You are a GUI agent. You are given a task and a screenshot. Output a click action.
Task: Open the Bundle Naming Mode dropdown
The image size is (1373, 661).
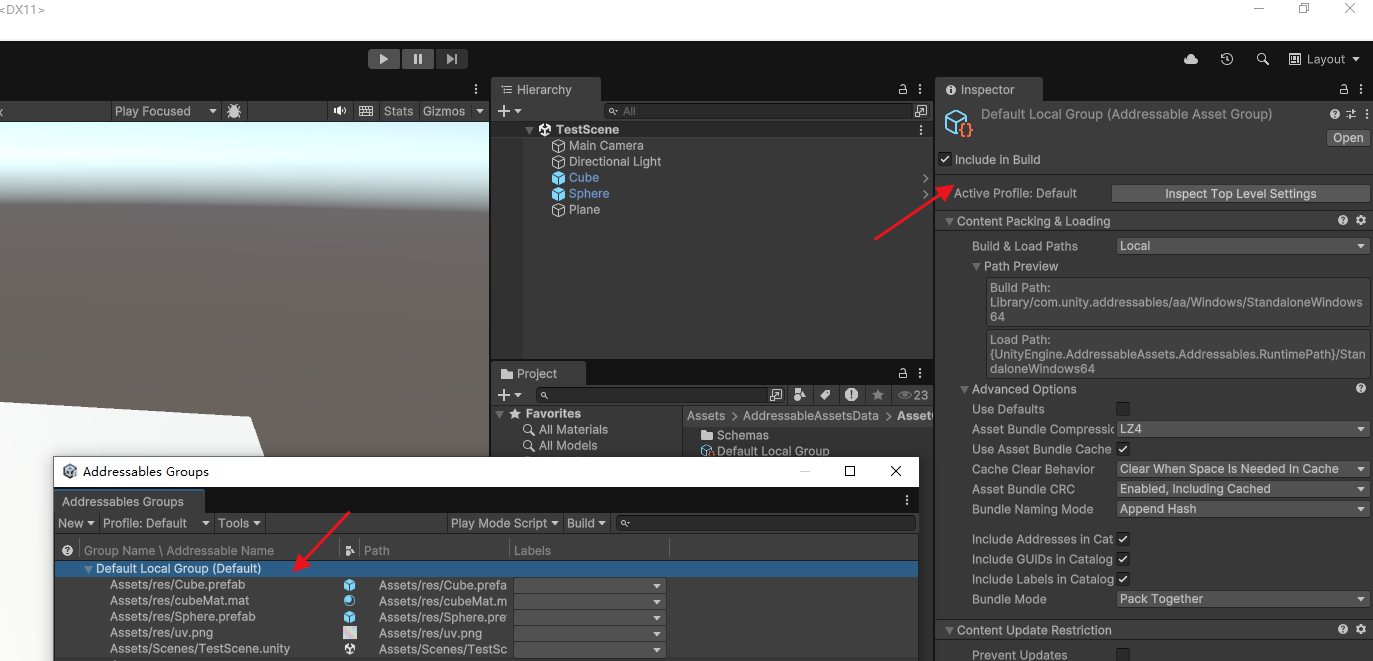tap(1243, 509)
